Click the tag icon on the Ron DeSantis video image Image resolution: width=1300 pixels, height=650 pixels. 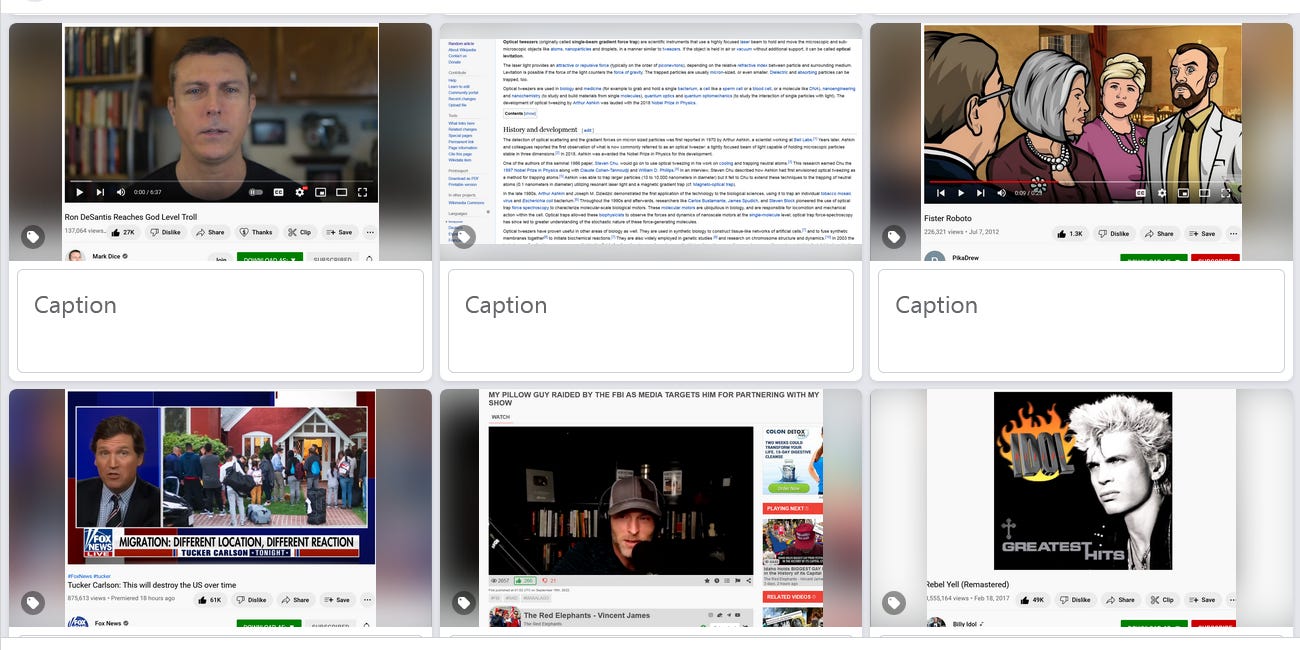pos(33,237)
